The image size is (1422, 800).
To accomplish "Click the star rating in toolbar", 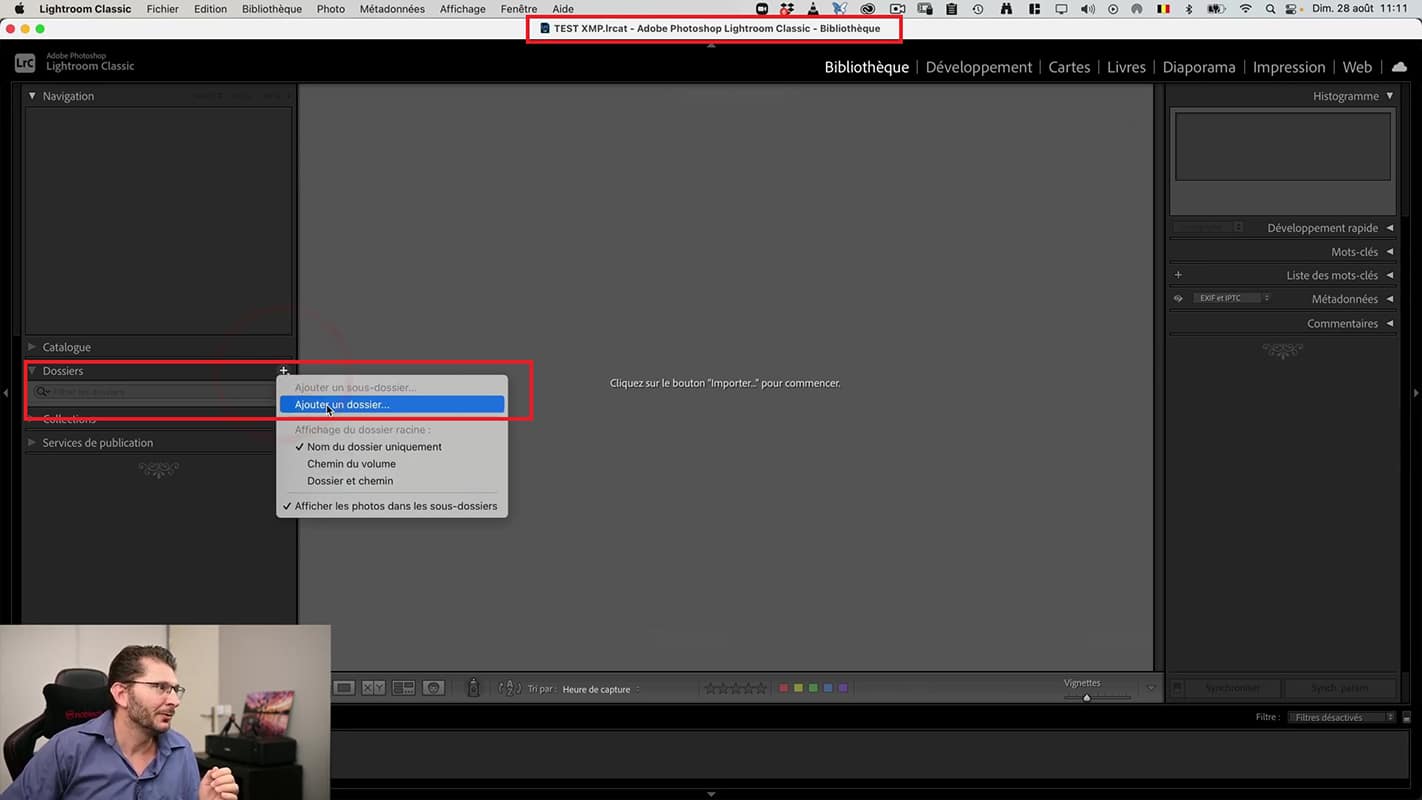I will (x=735, y=688).
